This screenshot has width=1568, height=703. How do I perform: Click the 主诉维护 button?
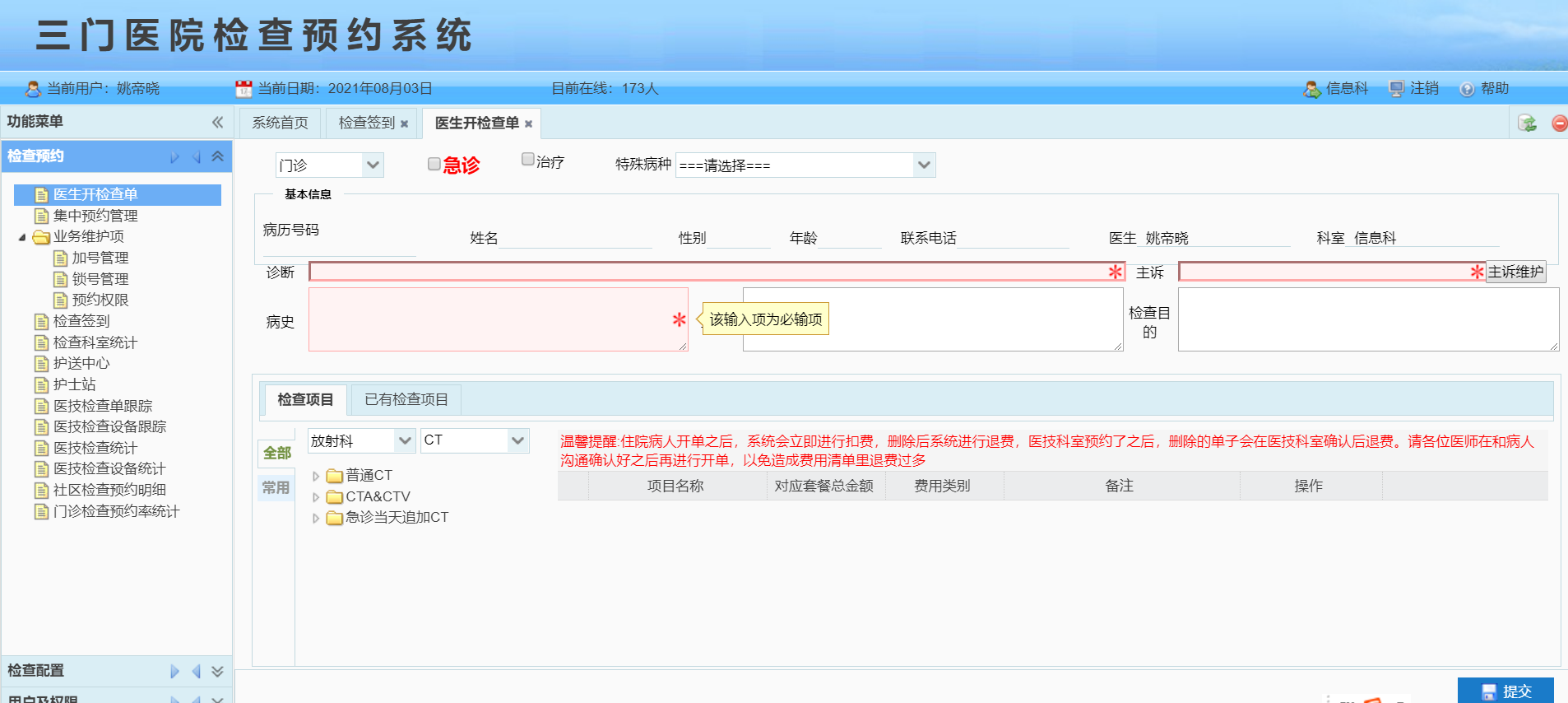tap(1515, 272)
